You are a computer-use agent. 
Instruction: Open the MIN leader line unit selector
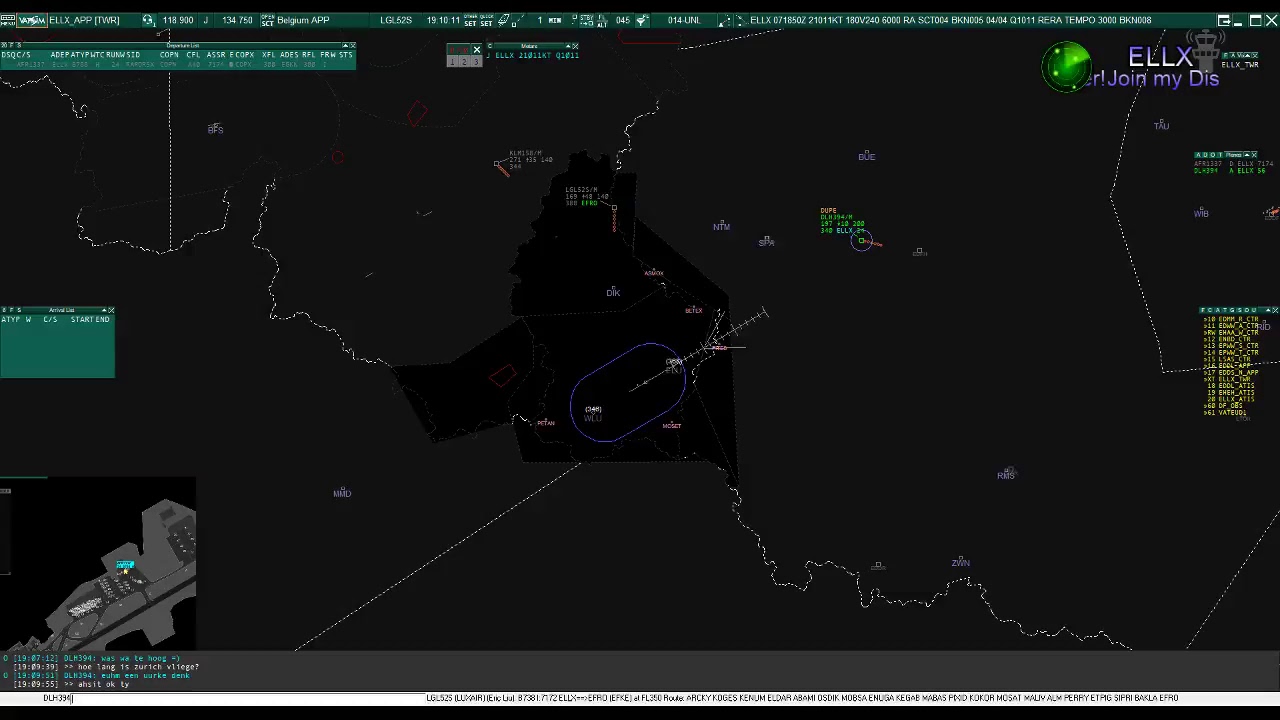555,20
